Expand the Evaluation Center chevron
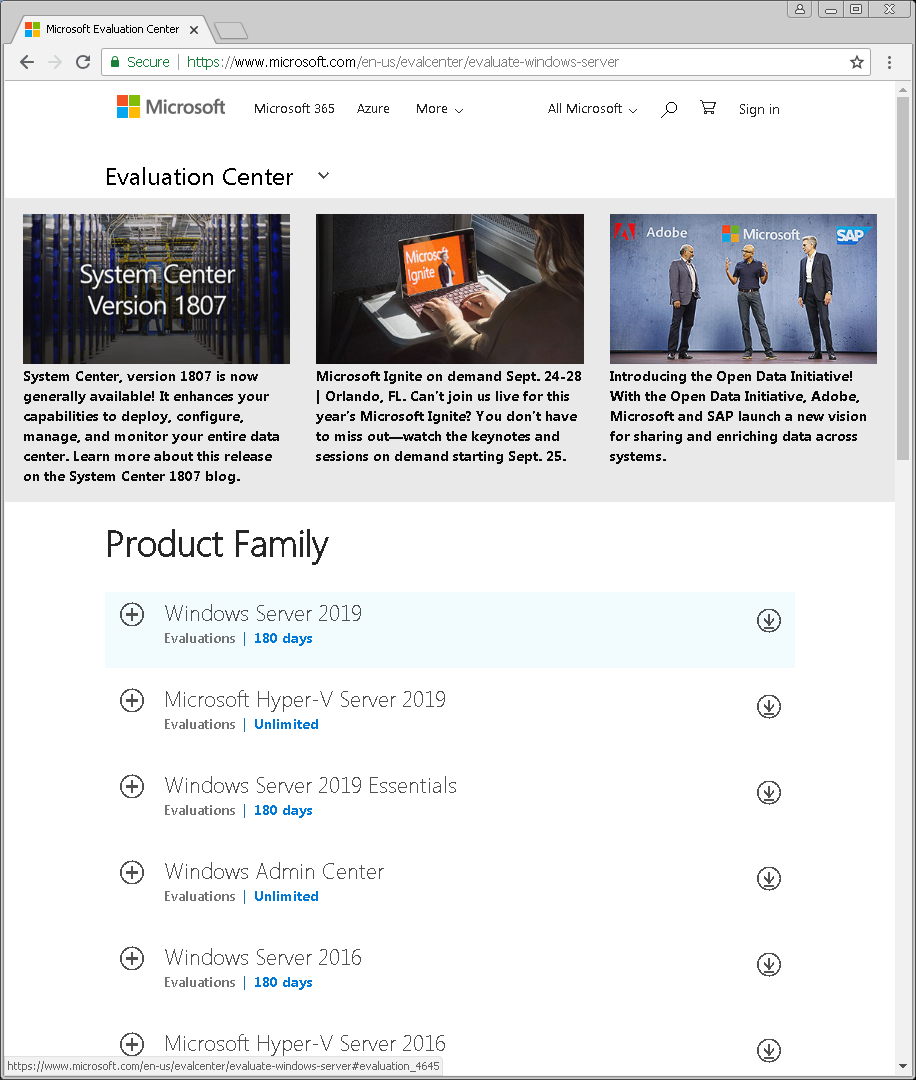The width and height of the screenshot is (916, 1080). click(323, 176)
